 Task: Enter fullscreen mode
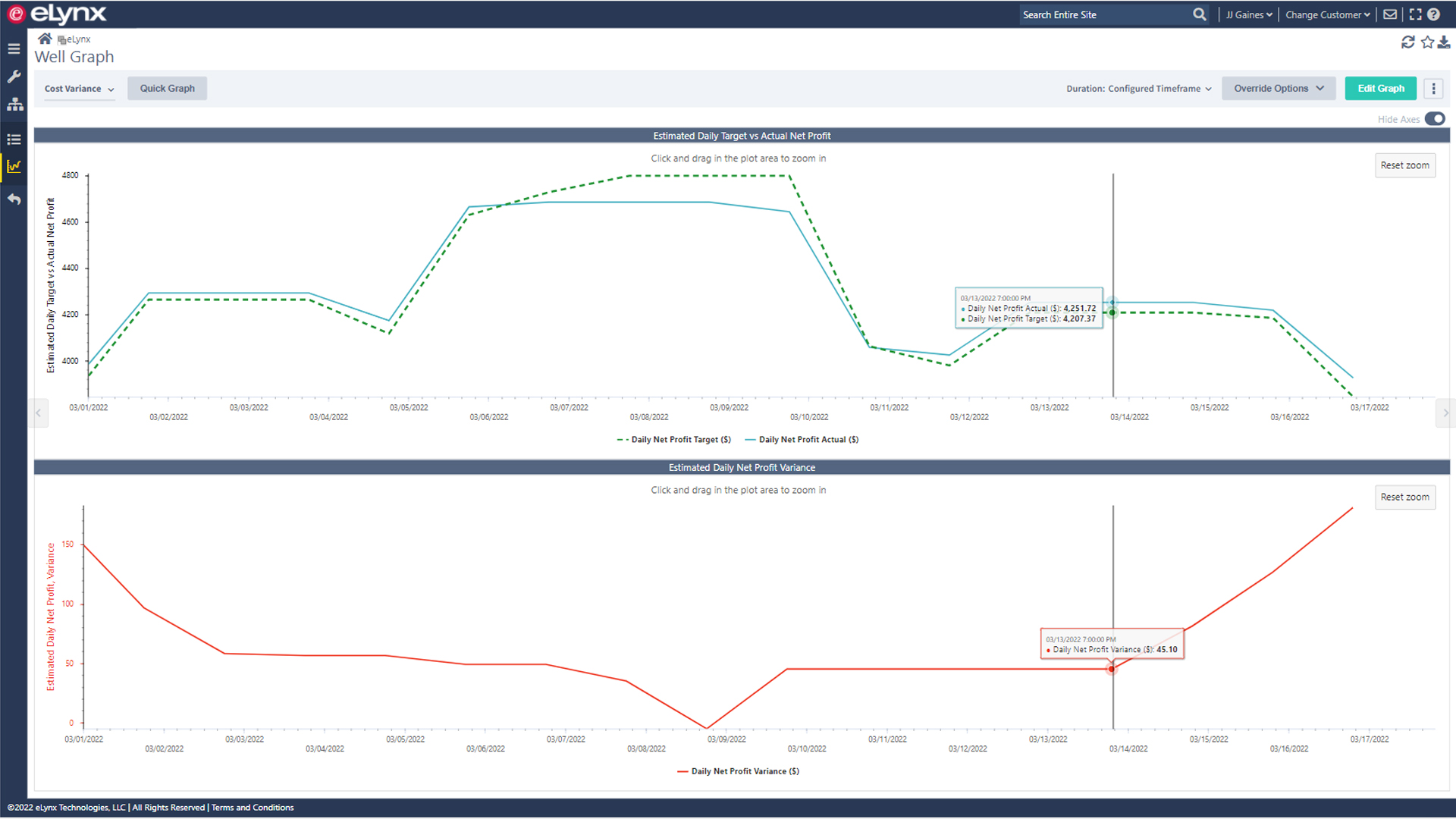(1415, 14)
